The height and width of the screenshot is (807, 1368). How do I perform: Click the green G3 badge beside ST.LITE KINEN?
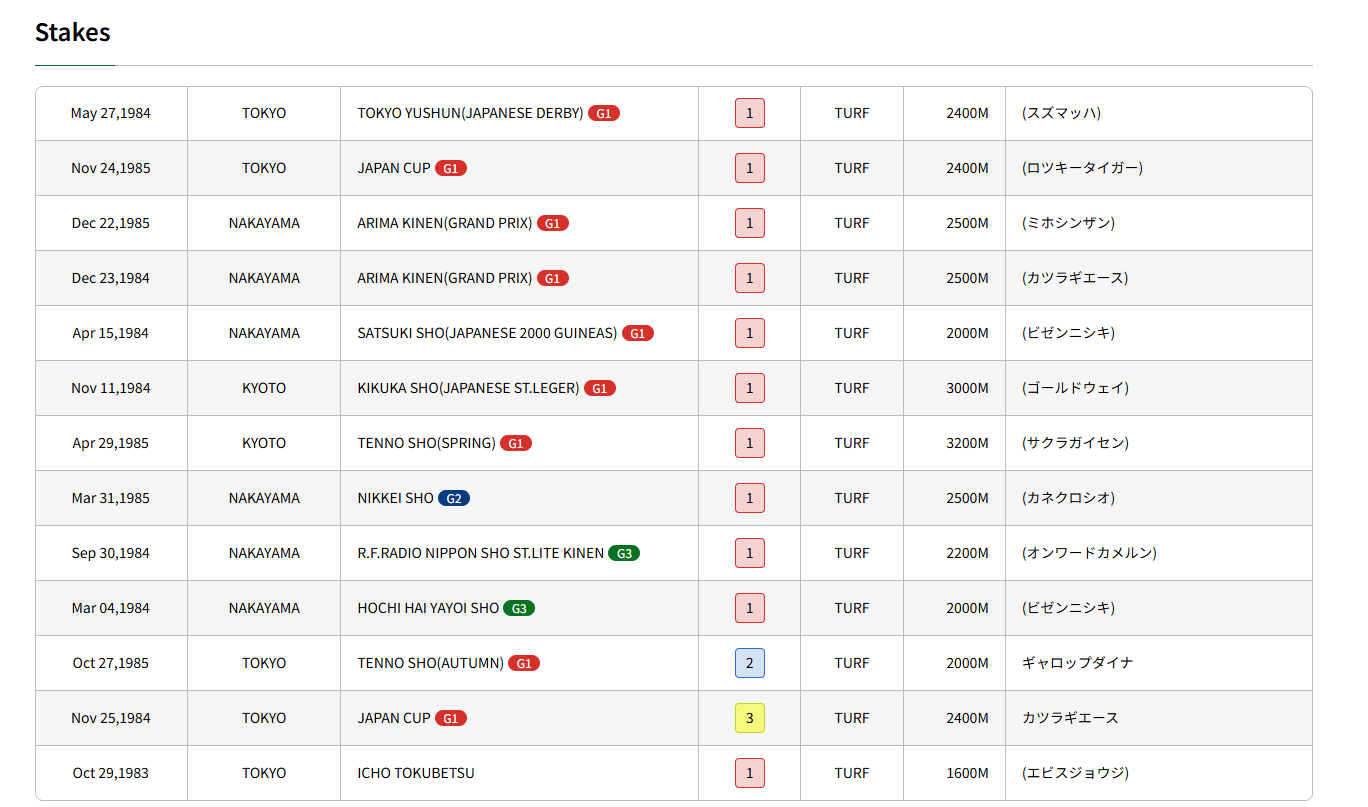(x=624, y=553)
